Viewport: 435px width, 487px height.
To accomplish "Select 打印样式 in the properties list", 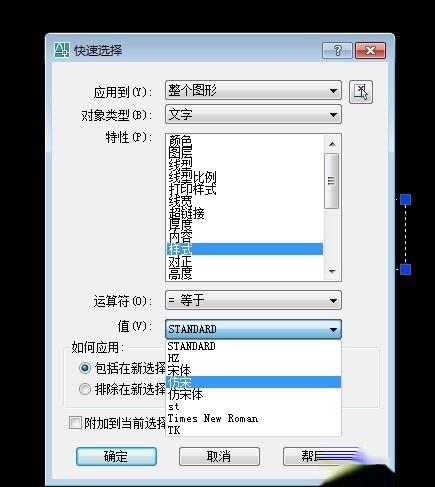I will [244, 189].
